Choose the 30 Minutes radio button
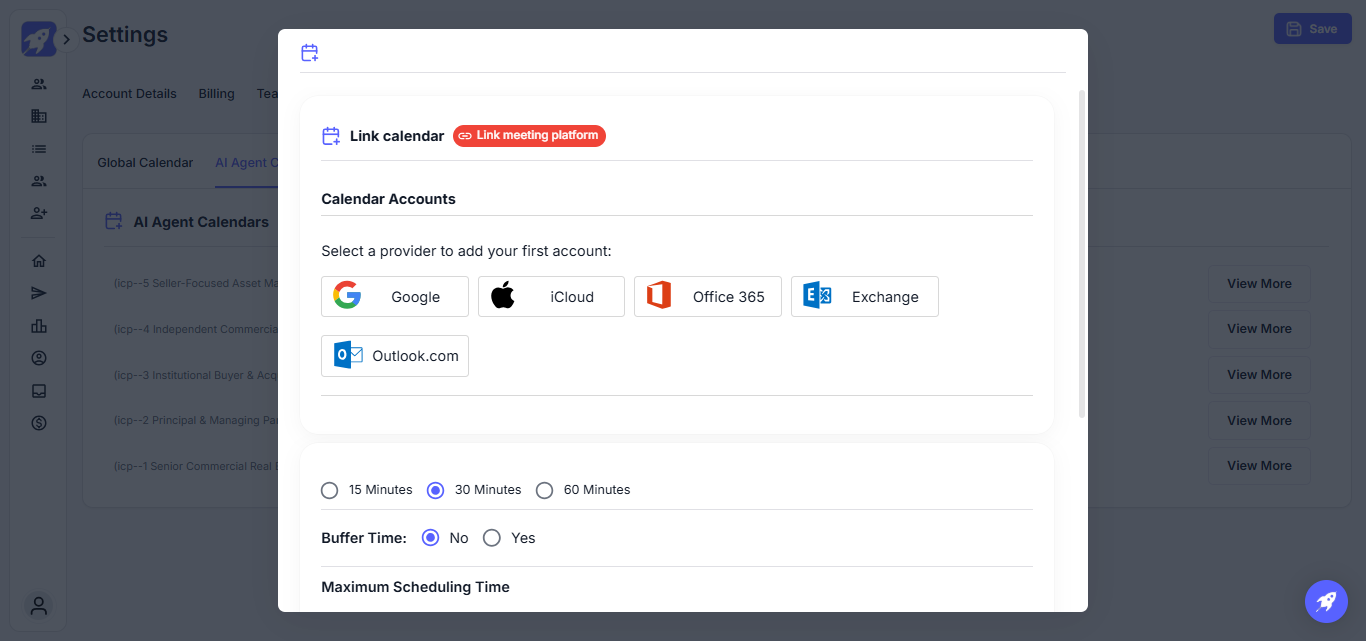The width and height of the screenshot is (1366, 641). pos(436,490)
